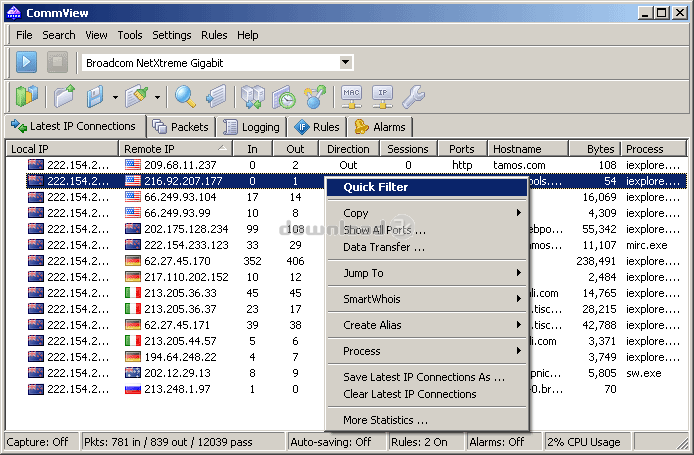The image size is (694, 455).
Task: Click the Auto-saving: Off status panel
Action: point(336,442)
